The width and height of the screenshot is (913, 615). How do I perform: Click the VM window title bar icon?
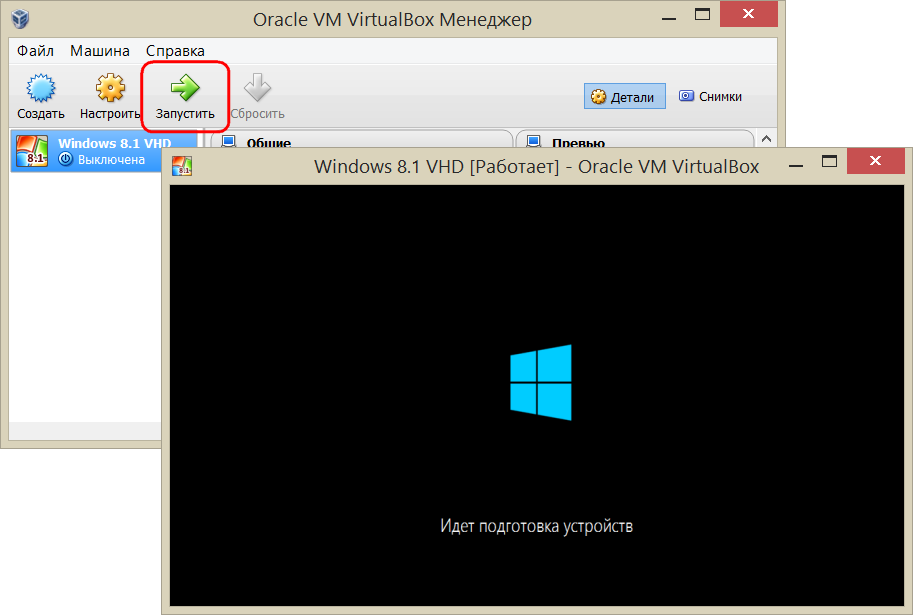coord(182,166)
